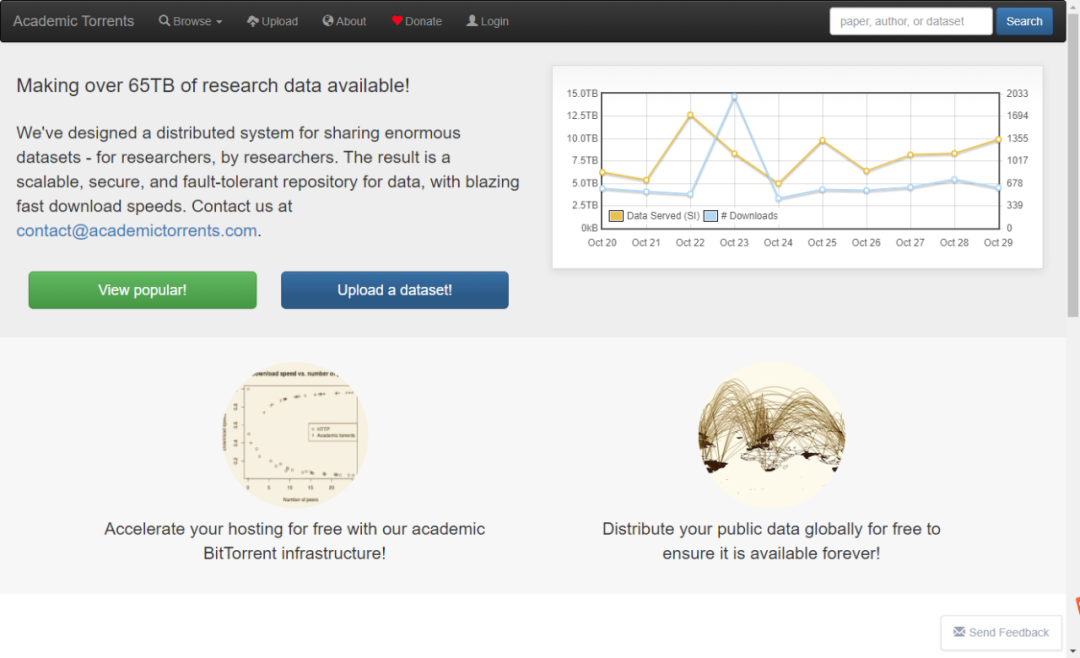
Task: Click the download speed chart thumbnail
Action: pyautogui.click(x=295, y=435)
